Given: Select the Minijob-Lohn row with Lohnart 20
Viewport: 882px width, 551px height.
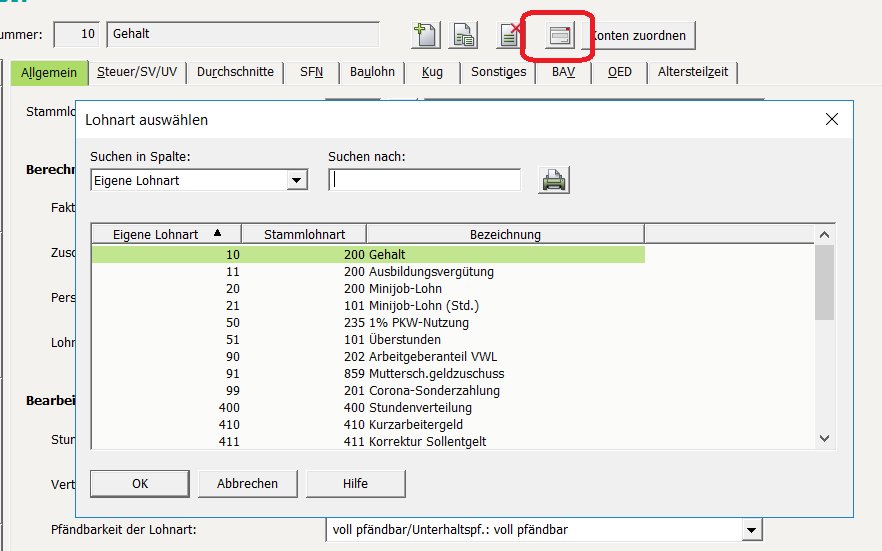Looking at the screenshot, I should [x=368, y=288].
